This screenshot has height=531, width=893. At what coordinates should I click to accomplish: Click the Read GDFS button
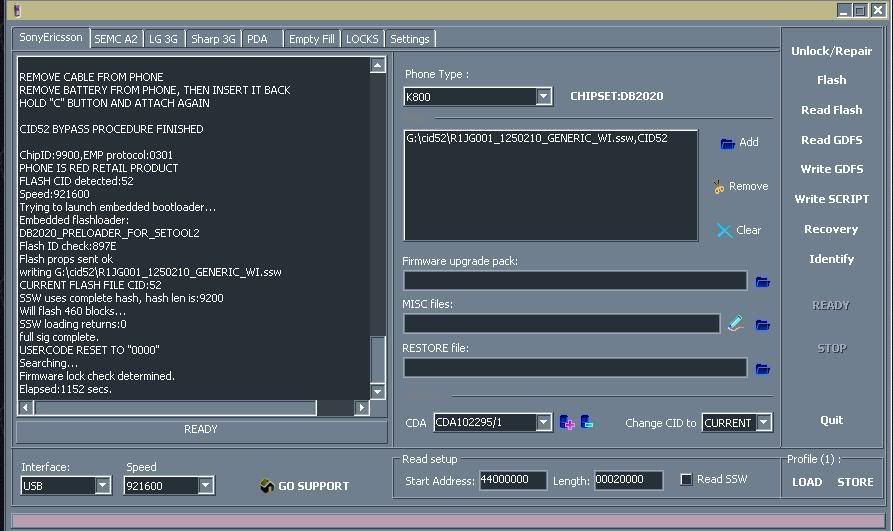[831, 140]
